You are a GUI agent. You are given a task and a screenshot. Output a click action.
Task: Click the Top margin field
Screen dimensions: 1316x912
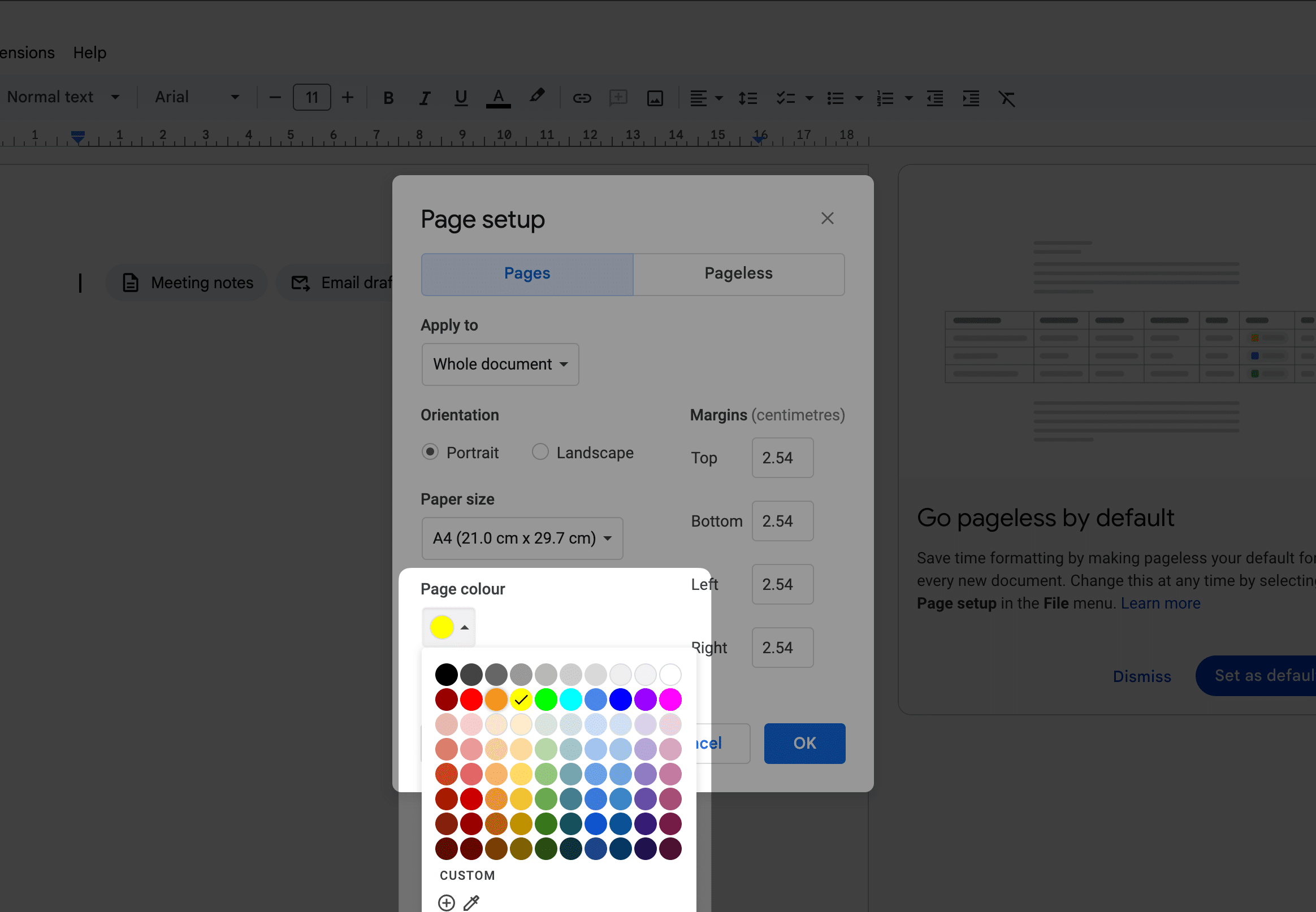782,458
